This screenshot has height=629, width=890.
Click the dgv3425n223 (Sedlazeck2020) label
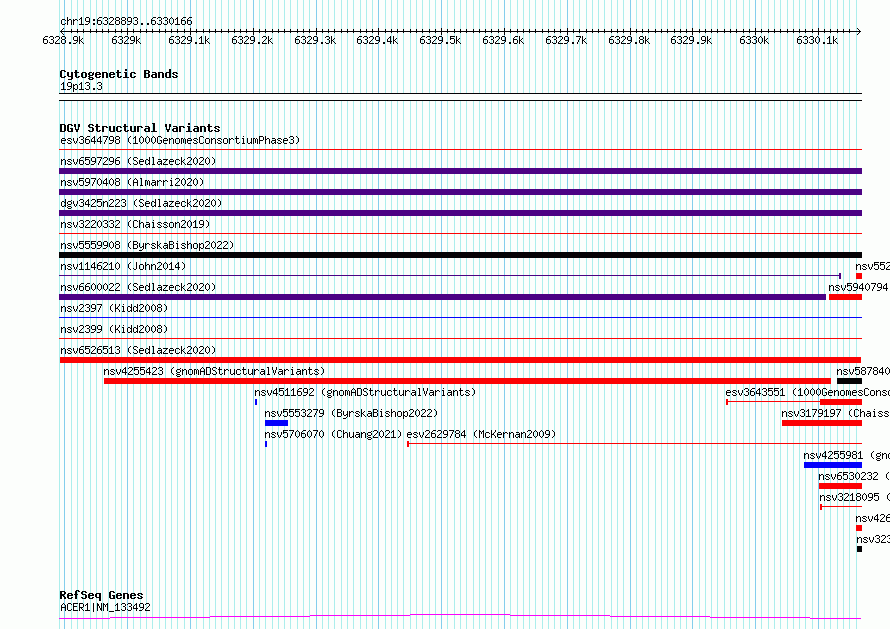click(x=141, y=203)
